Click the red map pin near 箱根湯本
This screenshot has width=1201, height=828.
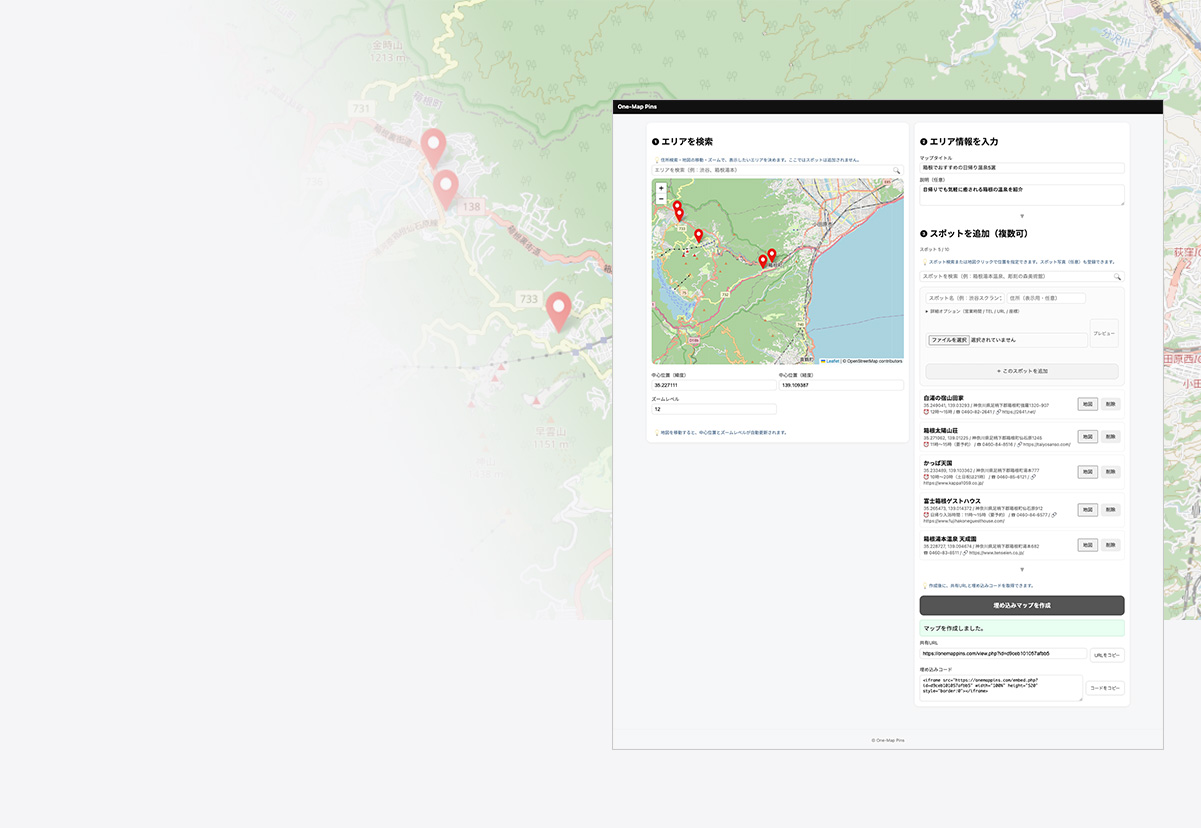click(x=771, y=255)
